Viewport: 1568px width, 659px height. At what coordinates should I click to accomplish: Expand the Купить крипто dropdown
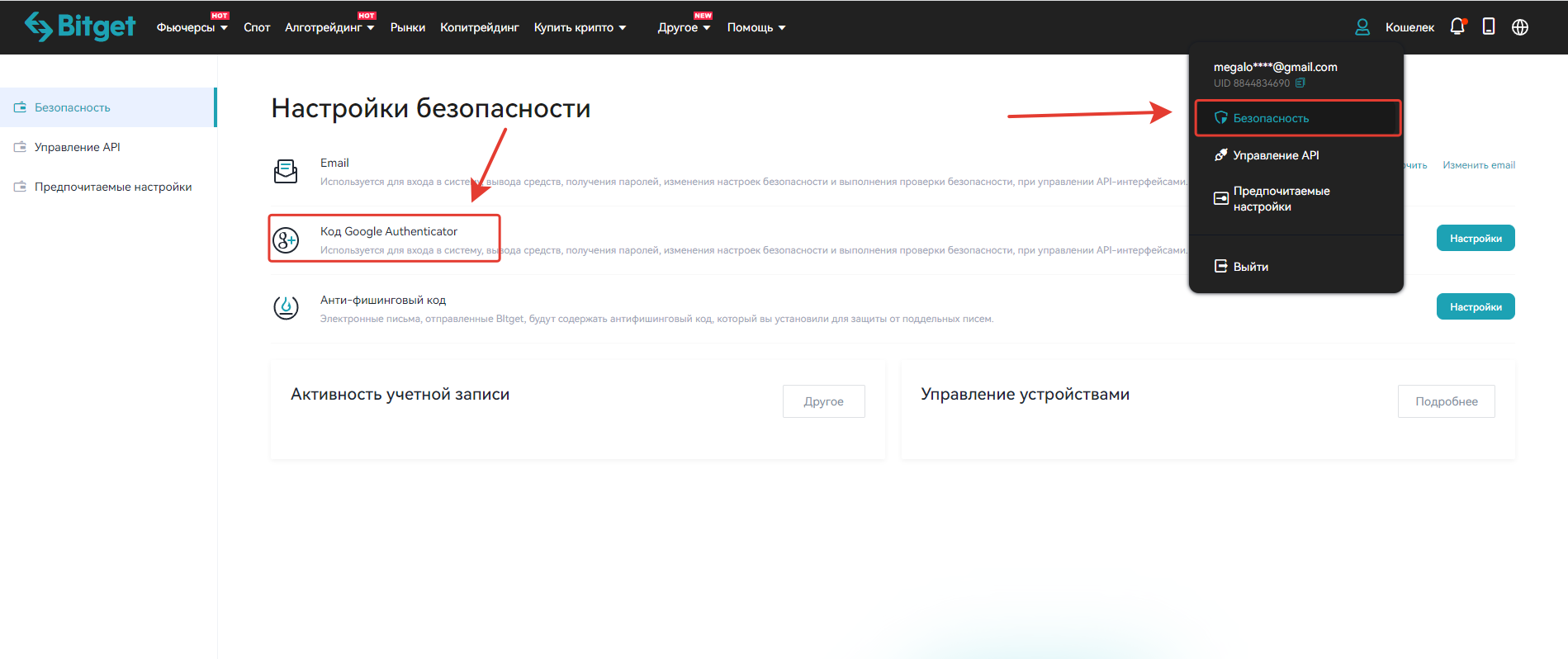click(580, 27)
